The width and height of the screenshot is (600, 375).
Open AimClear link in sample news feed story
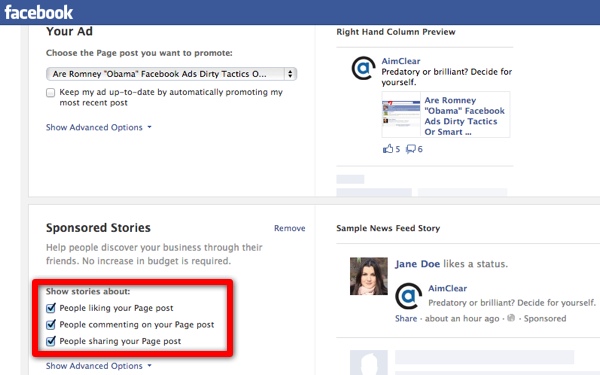[447, 289]
